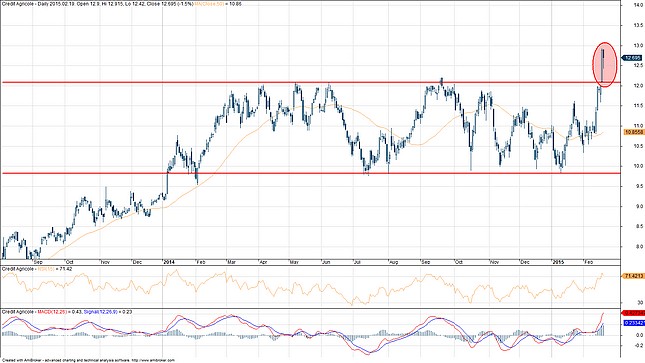
Task: Click the dark 12.695 last-price tag
Action: [x=632, y=58]
